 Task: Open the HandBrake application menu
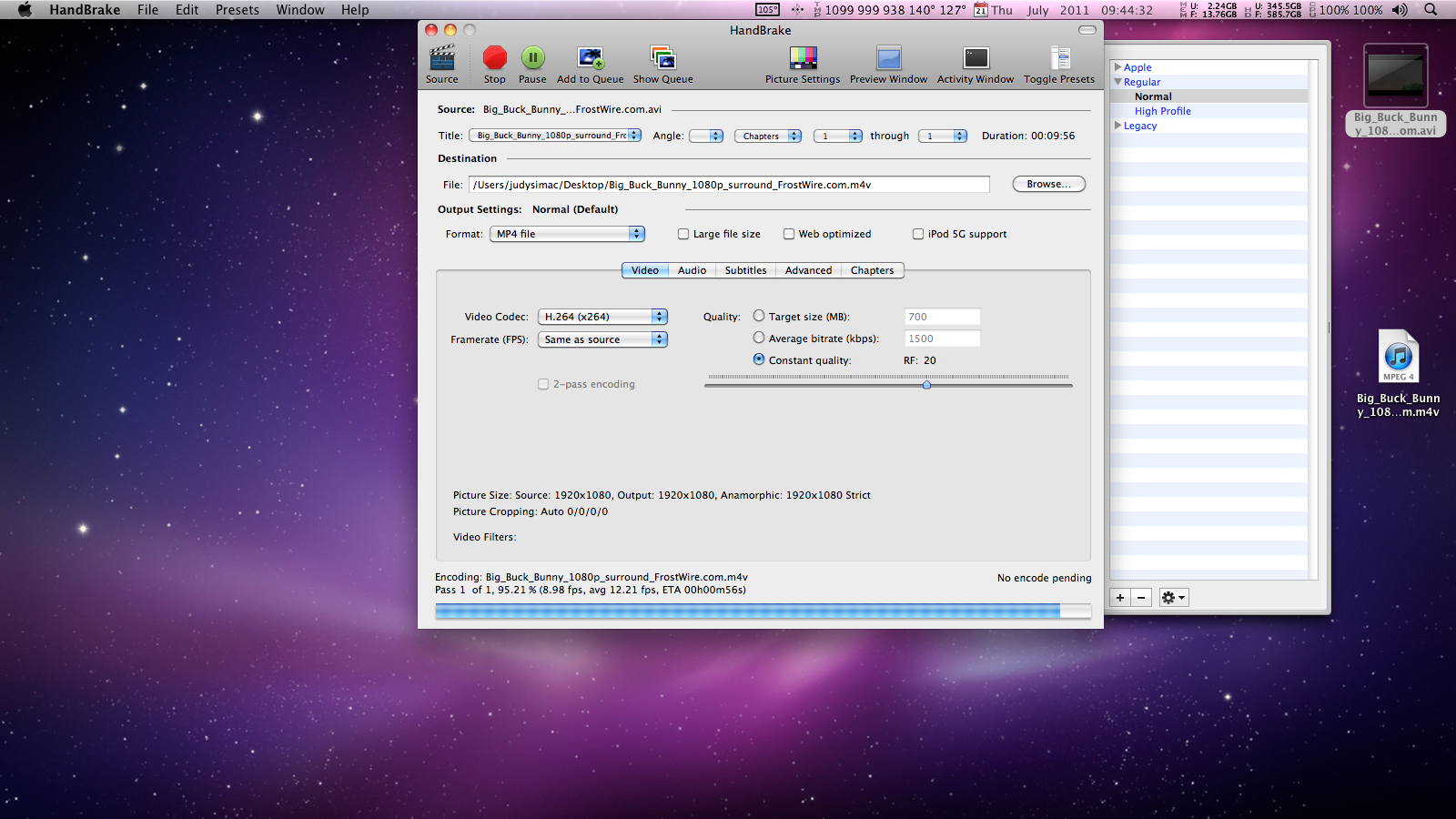86,10
